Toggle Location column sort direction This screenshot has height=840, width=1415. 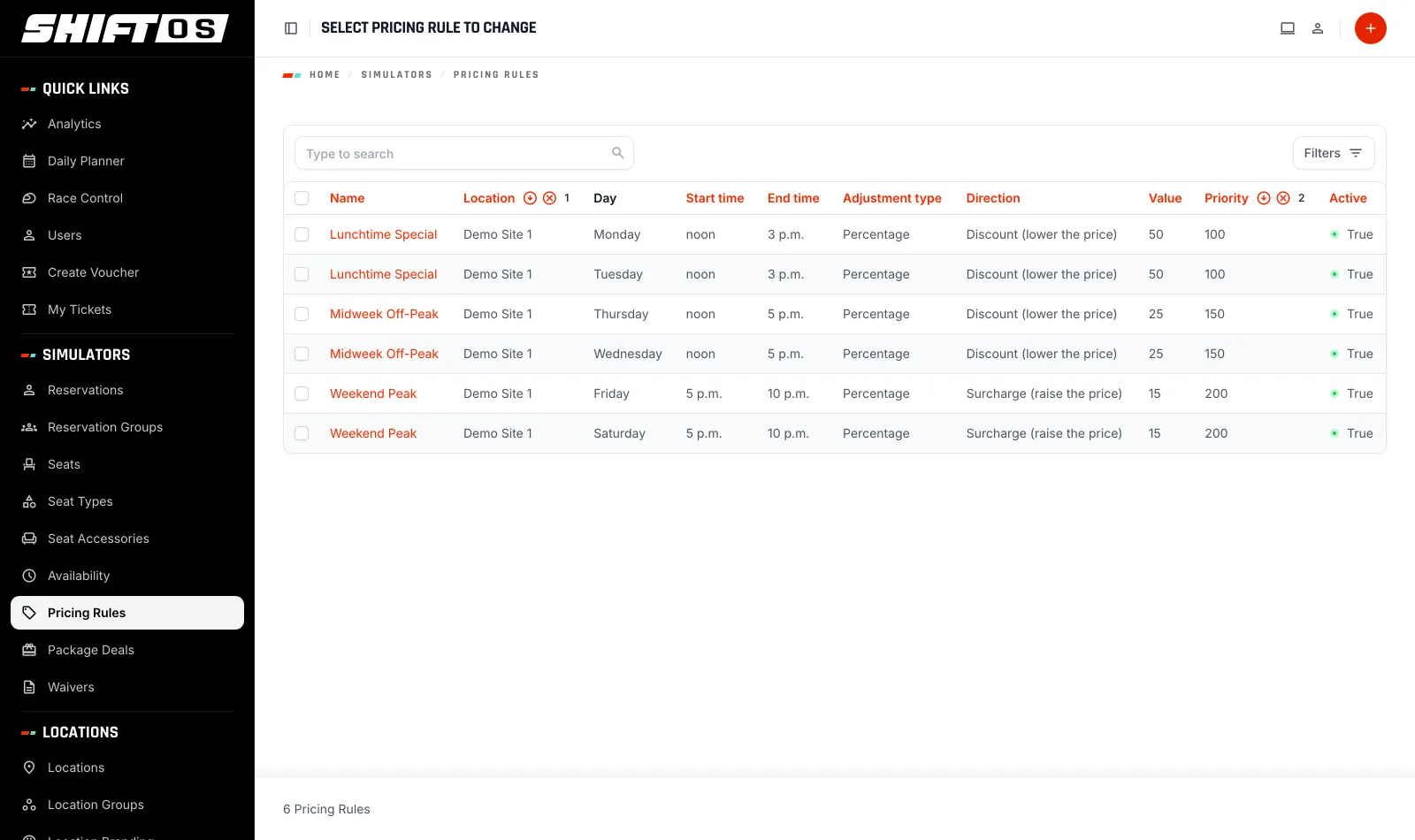tap(530, 198)
